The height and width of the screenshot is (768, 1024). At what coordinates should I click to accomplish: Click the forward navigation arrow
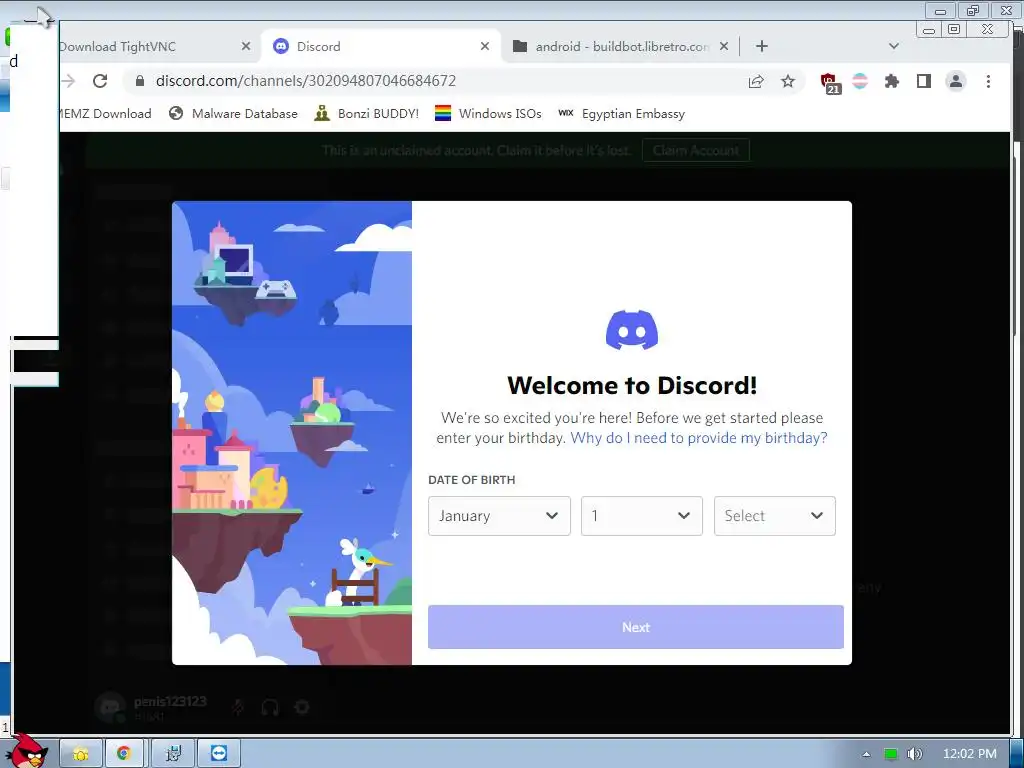pyautogui.click(x=68, y=81)
